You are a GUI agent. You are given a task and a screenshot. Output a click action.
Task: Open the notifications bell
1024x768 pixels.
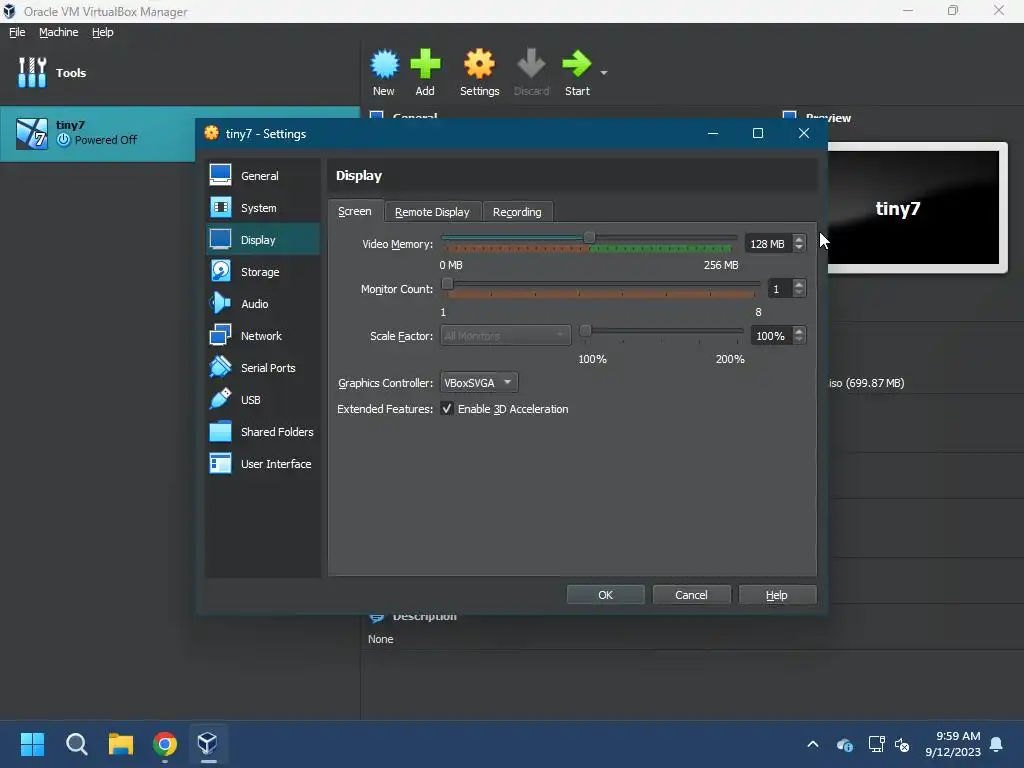[997, 744]
